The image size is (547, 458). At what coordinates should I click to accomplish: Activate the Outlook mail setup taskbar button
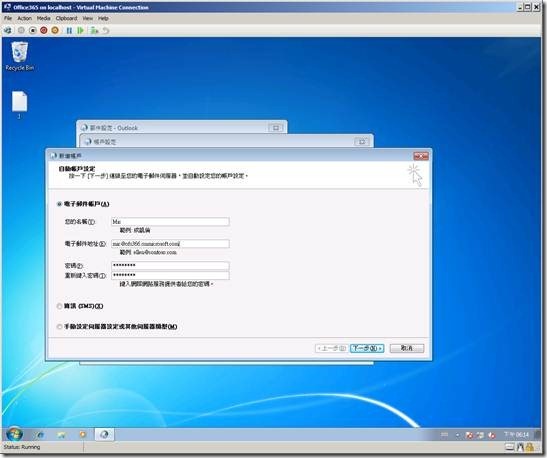[104, 435]
